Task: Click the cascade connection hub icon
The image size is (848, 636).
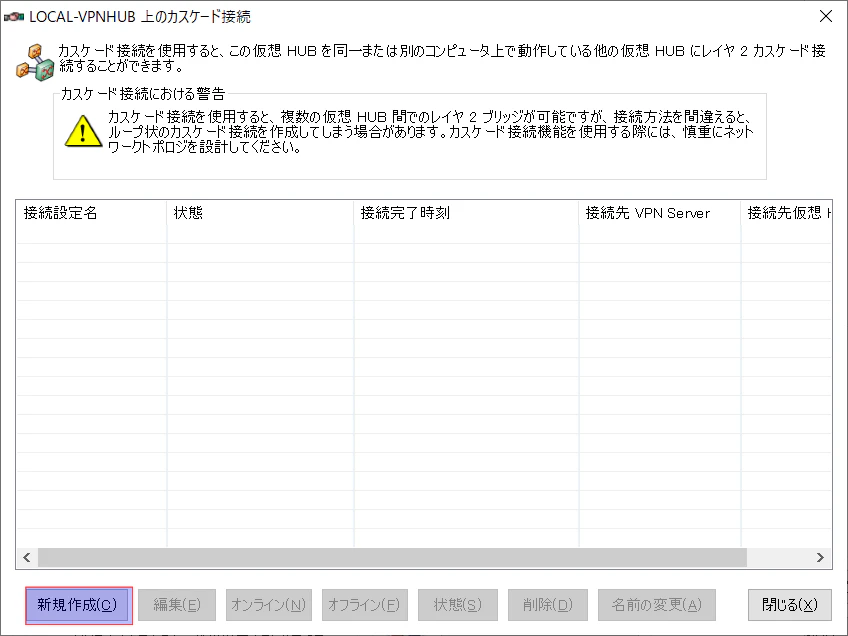Action: [x=35, y=63]
